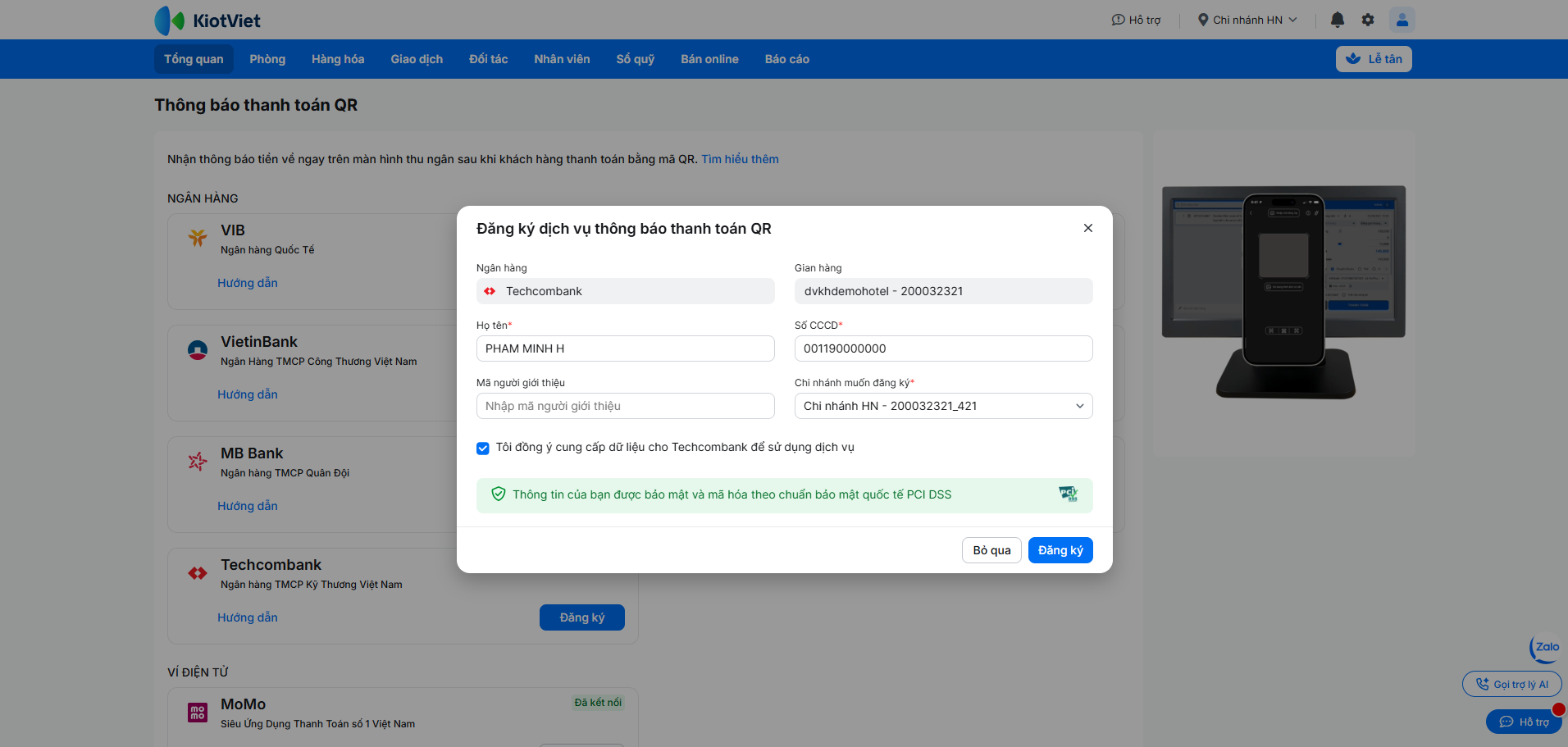Image resolution: width=1568 pixels, height=747 pixels.
Task: Click the Mã người giới thiệu field
Action: (625, 406)
